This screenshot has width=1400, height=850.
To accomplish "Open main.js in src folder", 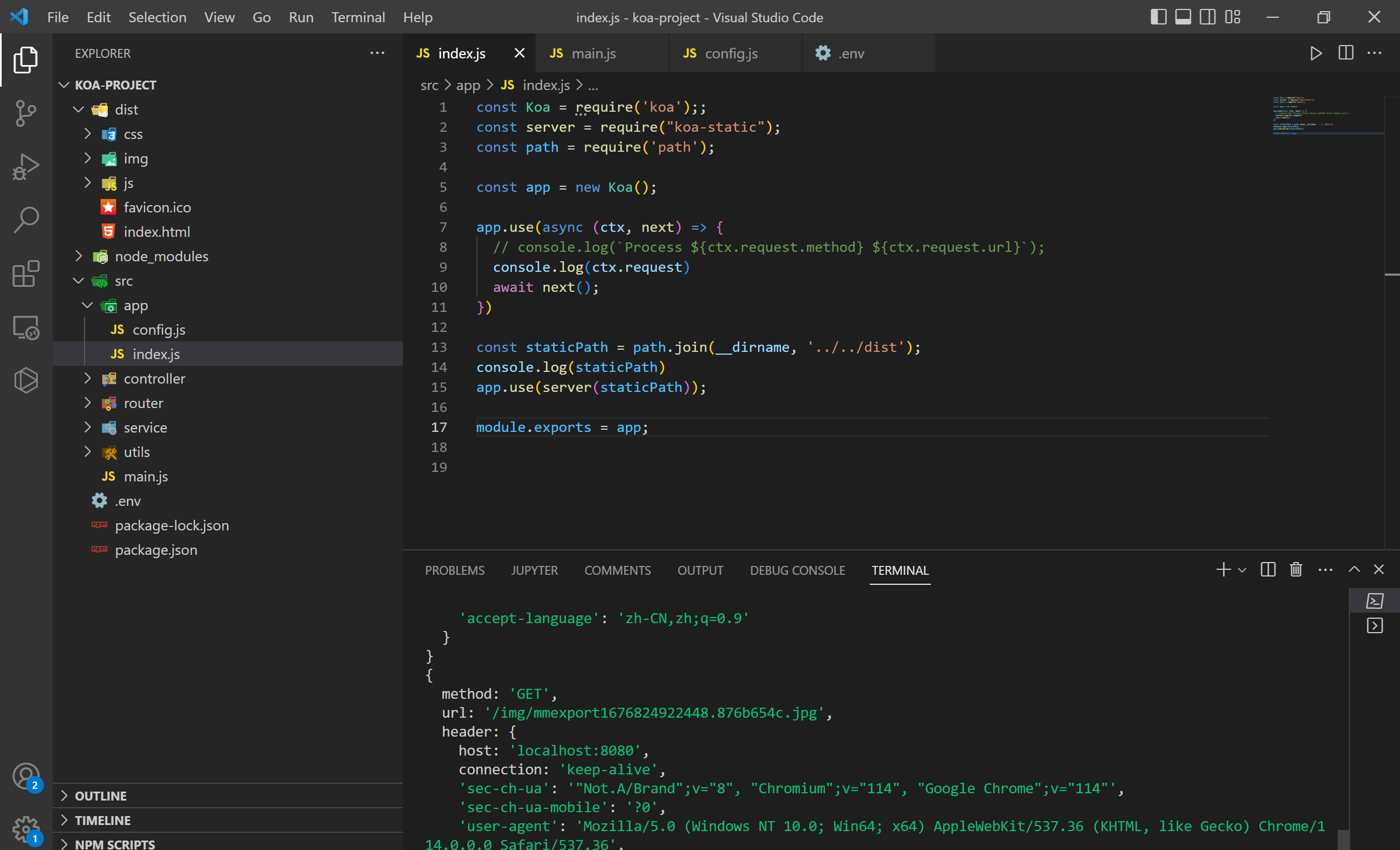I will pyautogui.click(x=228, y=476).
